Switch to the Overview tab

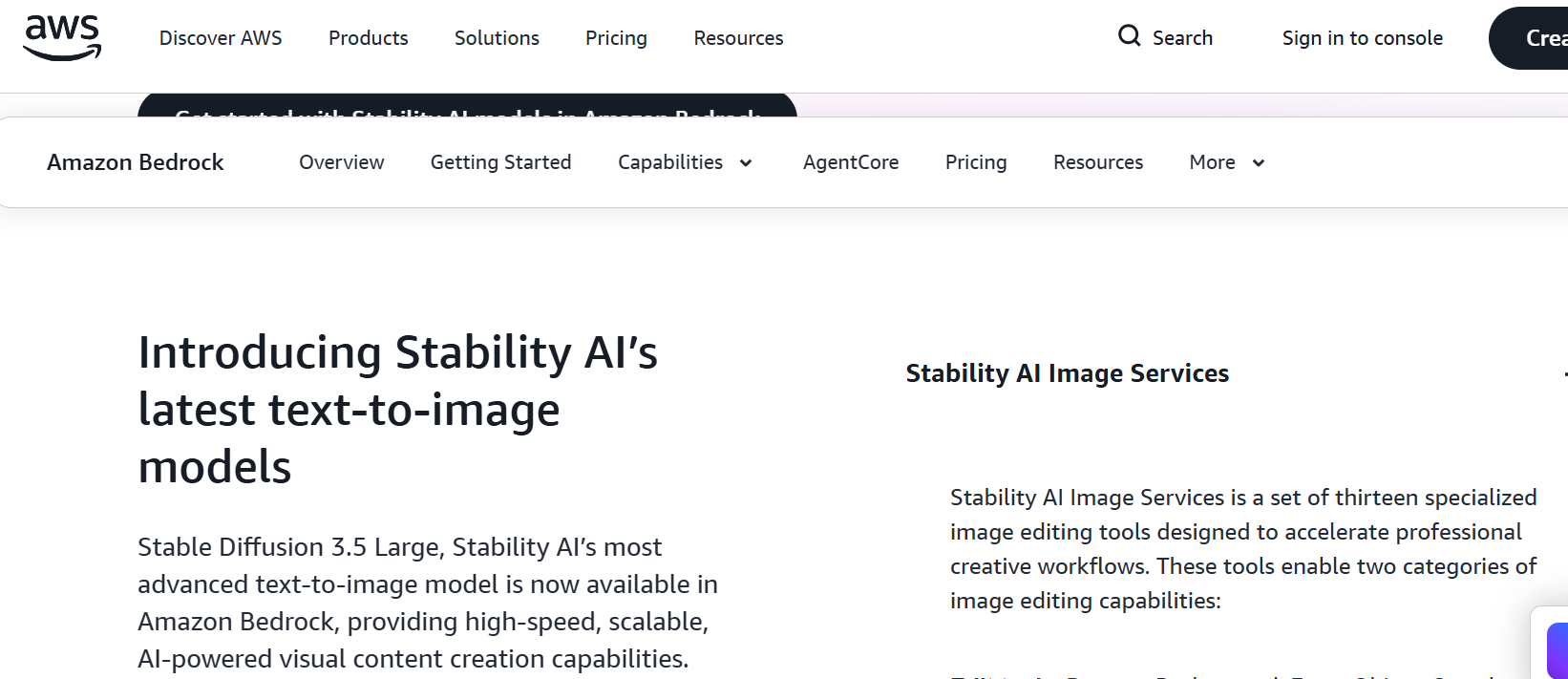point(341,162)
